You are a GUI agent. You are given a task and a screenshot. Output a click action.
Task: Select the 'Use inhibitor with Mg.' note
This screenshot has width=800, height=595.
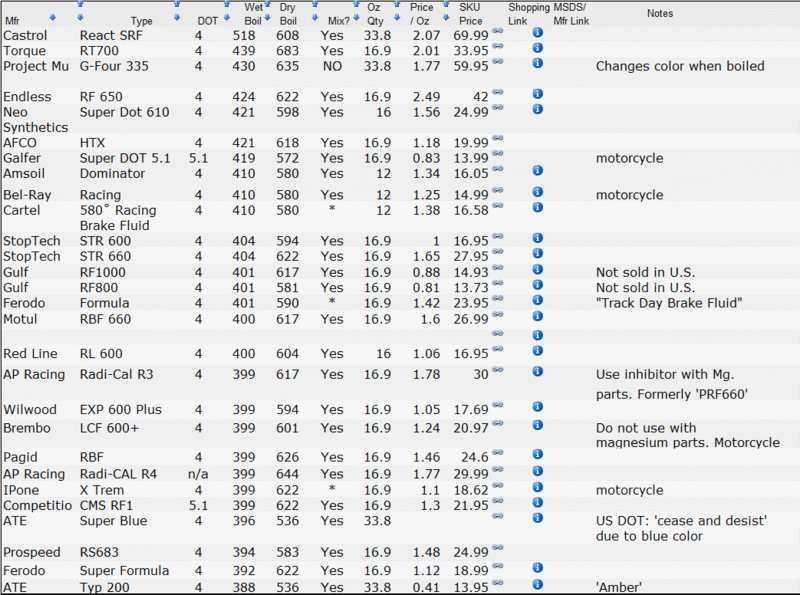[665, 375]
